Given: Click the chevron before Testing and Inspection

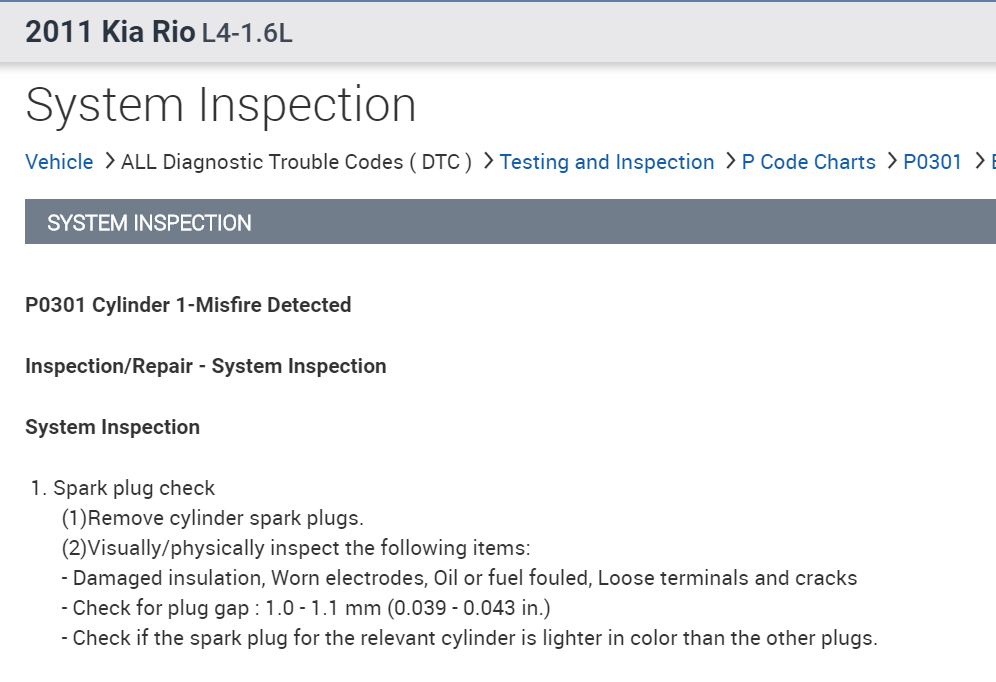Looking at the screenshot, I should pos(488,161).
